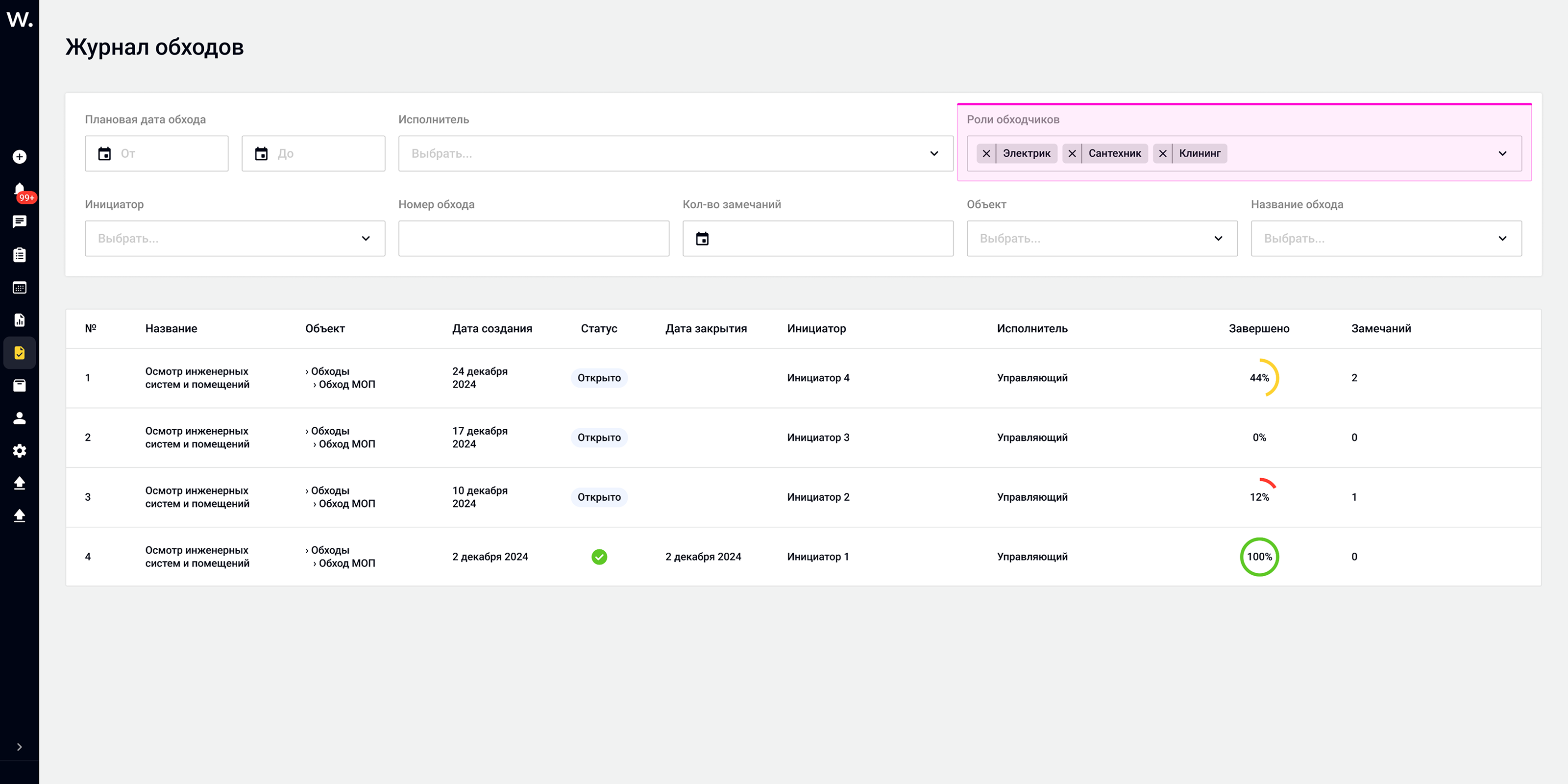Image resolution: width=1568 pixels, height=784 pixels.
Task: Click the 12% progress indicator
Action: click(1259, 497)
